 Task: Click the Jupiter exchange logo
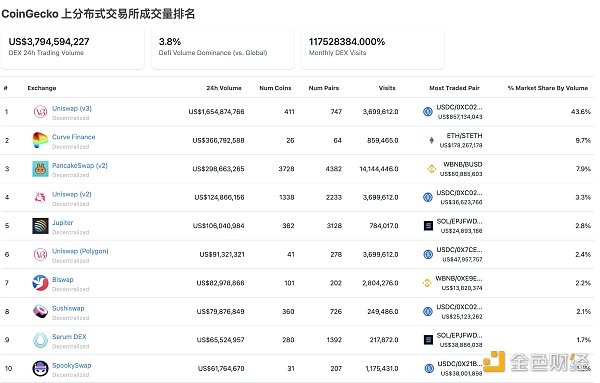40,226
